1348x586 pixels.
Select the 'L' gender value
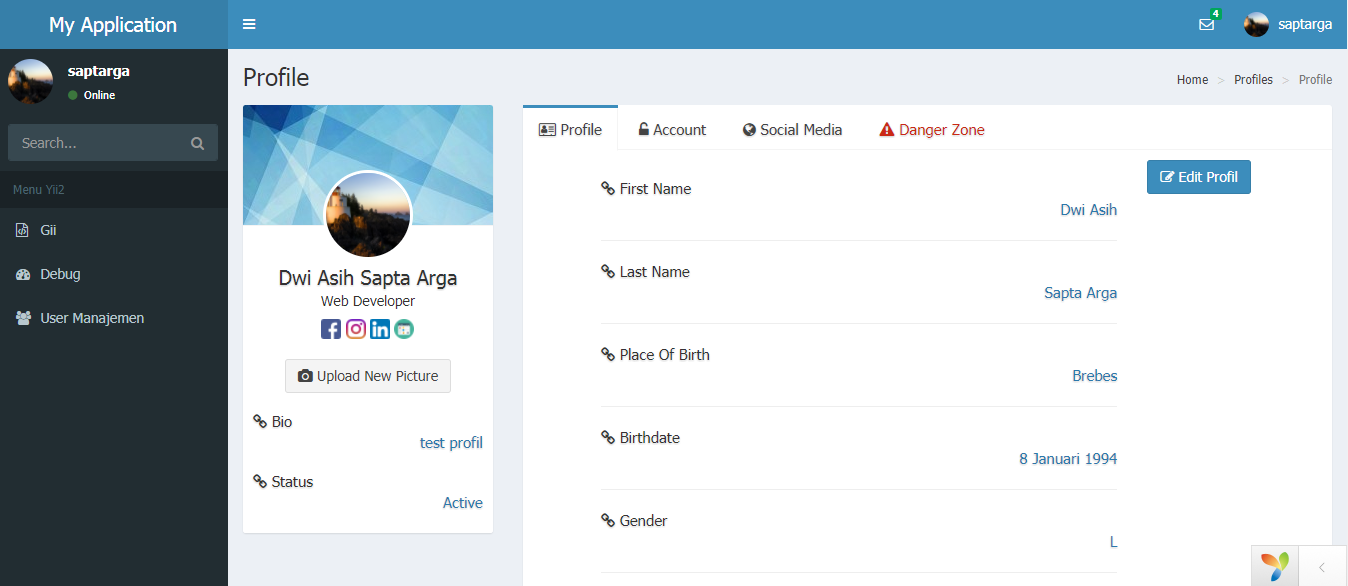(1113, 542)
